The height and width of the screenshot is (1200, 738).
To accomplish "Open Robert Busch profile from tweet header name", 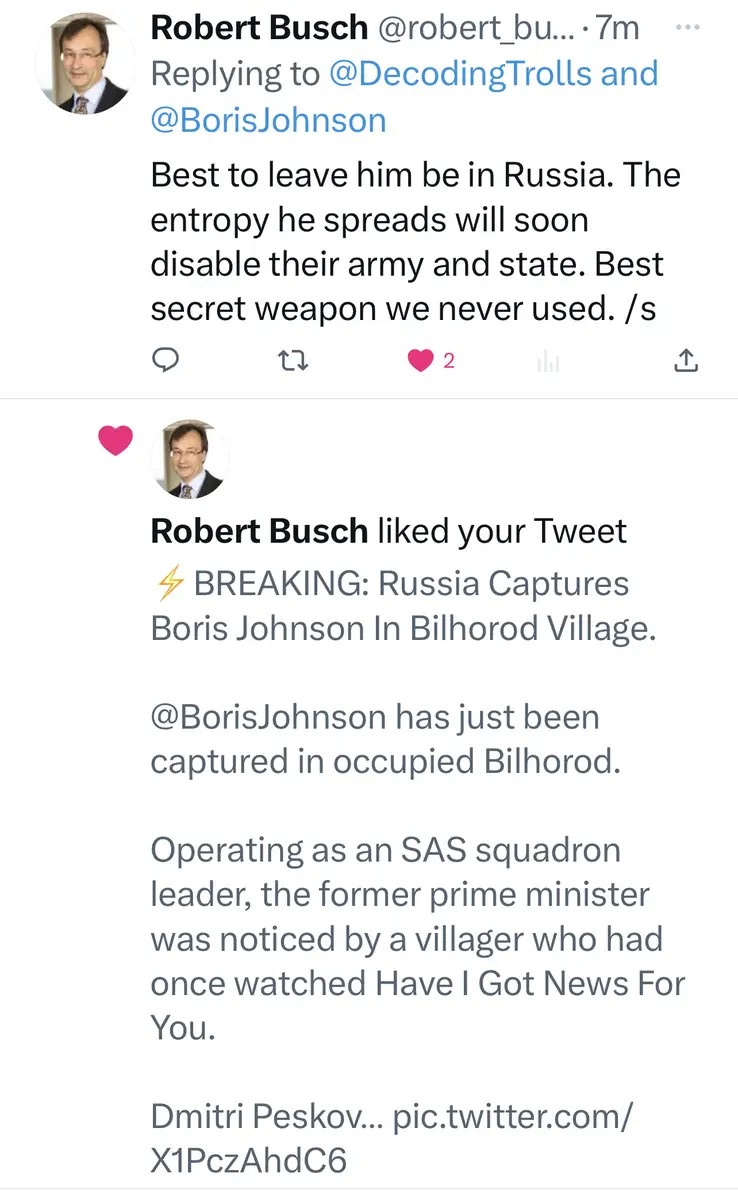I will click(258, 28).
